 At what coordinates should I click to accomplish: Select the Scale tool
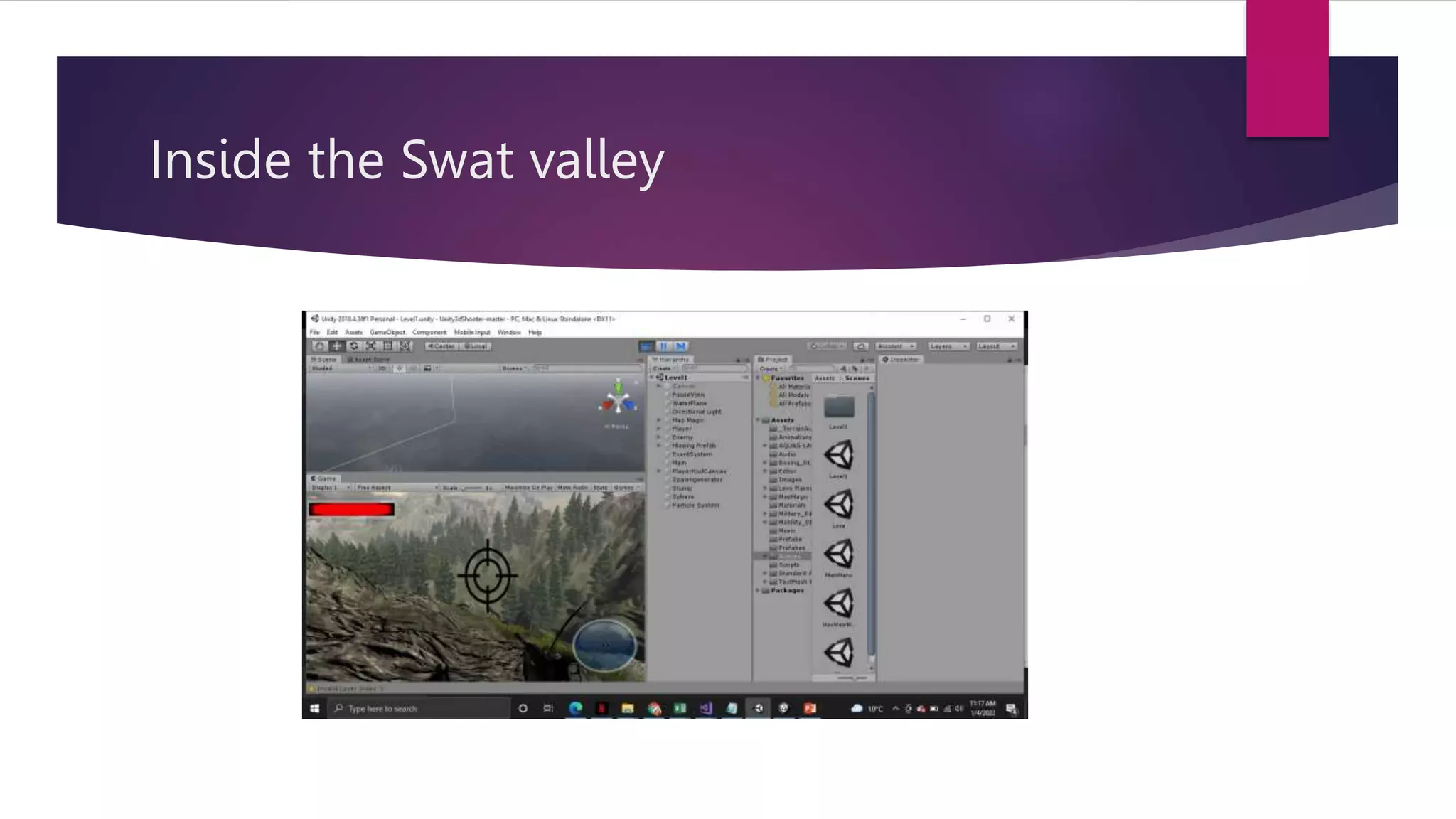(x=370, y=346)
